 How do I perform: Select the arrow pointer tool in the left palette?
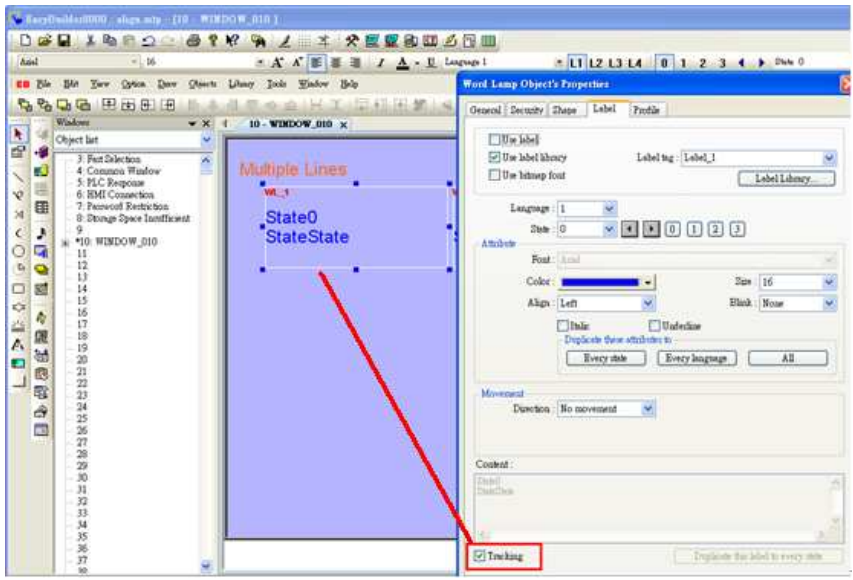click(x=18, y=134)
